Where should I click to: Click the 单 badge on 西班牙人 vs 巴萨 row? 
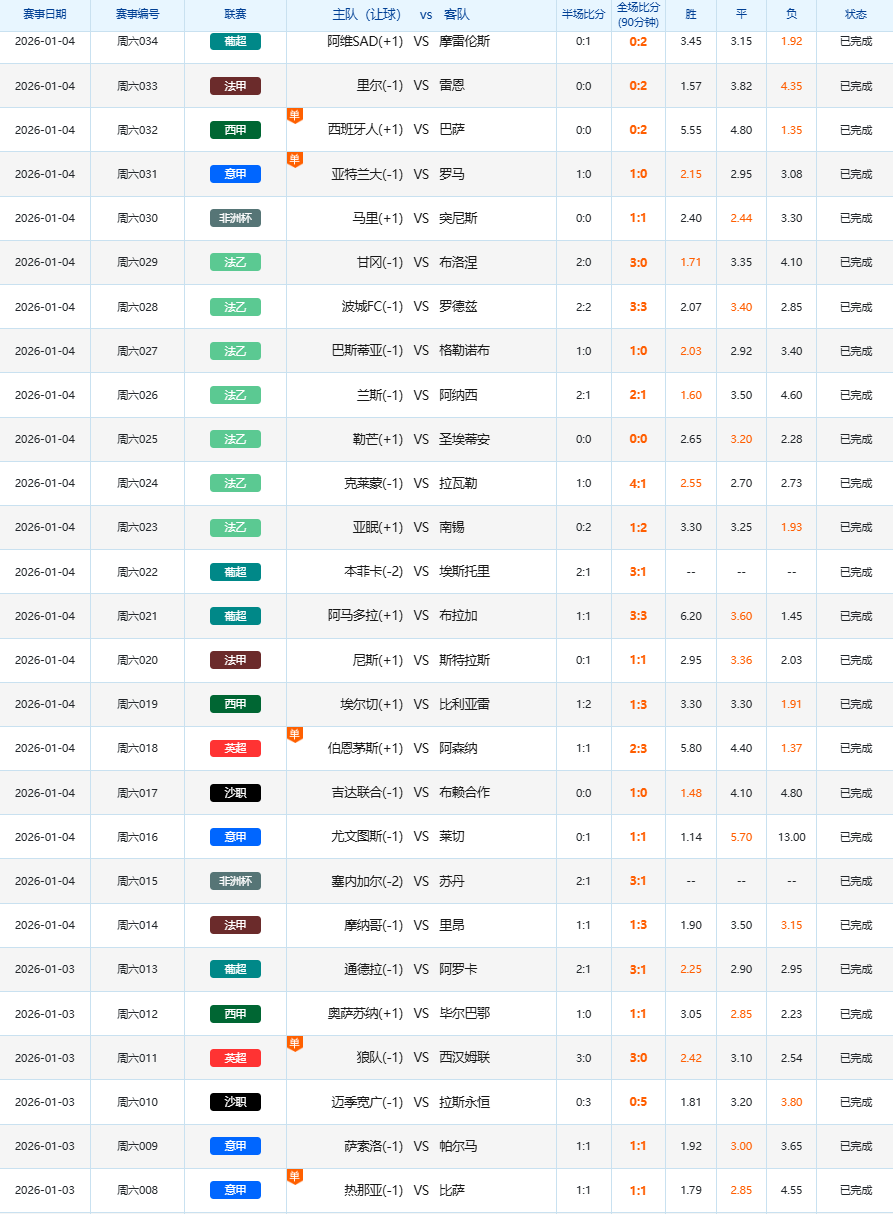pos(294,115)
